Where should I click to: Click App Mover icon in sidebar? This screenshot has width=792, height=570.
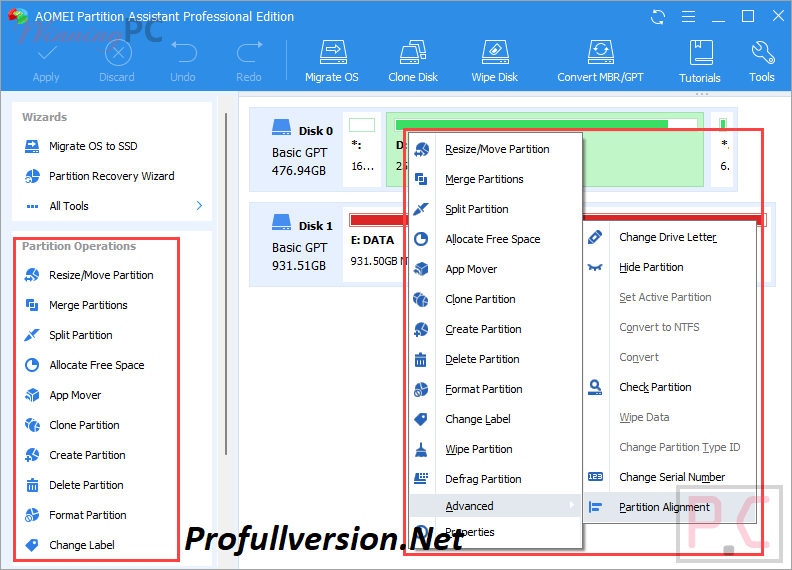tap(32, 395)
